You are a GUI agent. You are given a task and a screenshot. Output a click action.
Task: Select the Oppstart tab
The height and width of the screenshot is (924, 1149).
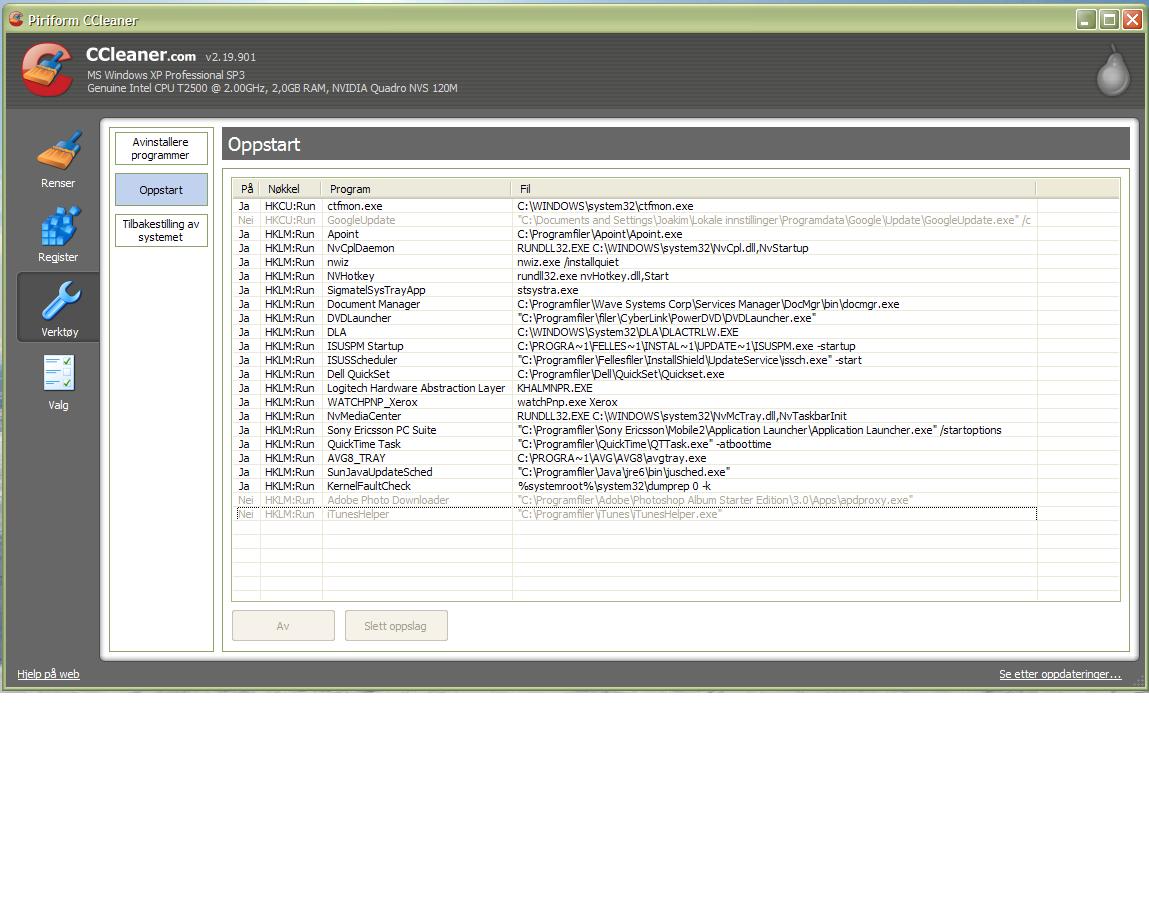[x=161, y=190]
